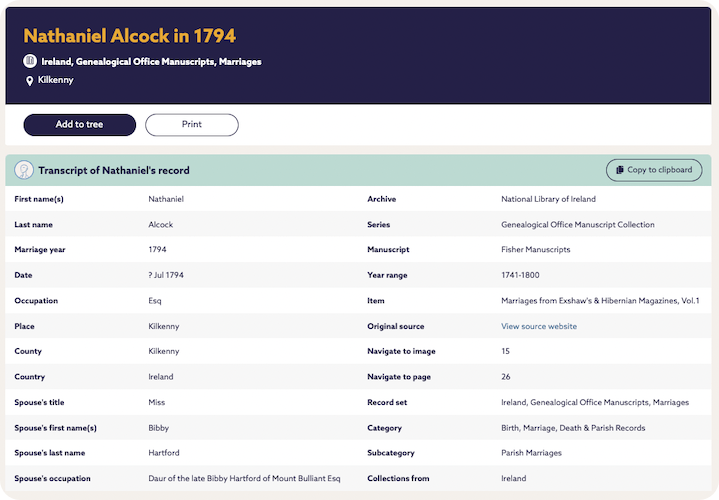Select the date value ? Jul 1794
719x500 pixels.
pyautogui.click(x=168, y=275)
